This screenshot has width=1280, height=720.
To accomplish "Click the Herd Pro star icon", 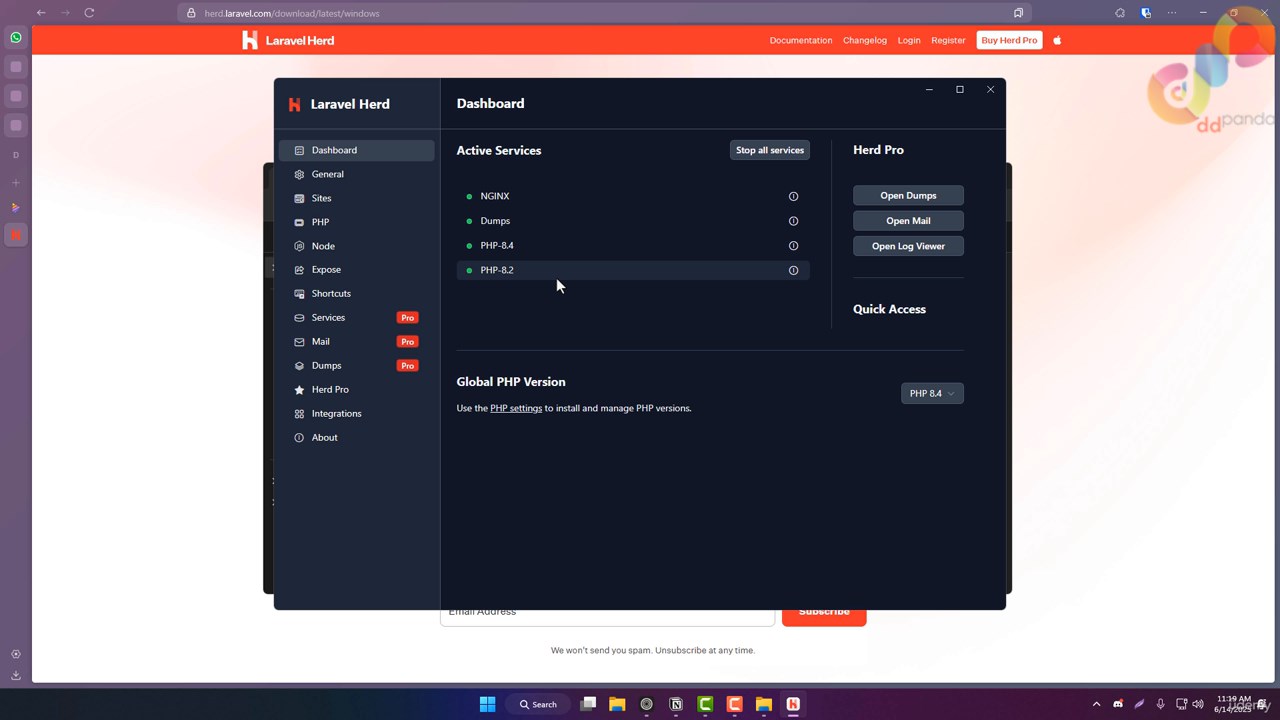I will click(299, 390).
